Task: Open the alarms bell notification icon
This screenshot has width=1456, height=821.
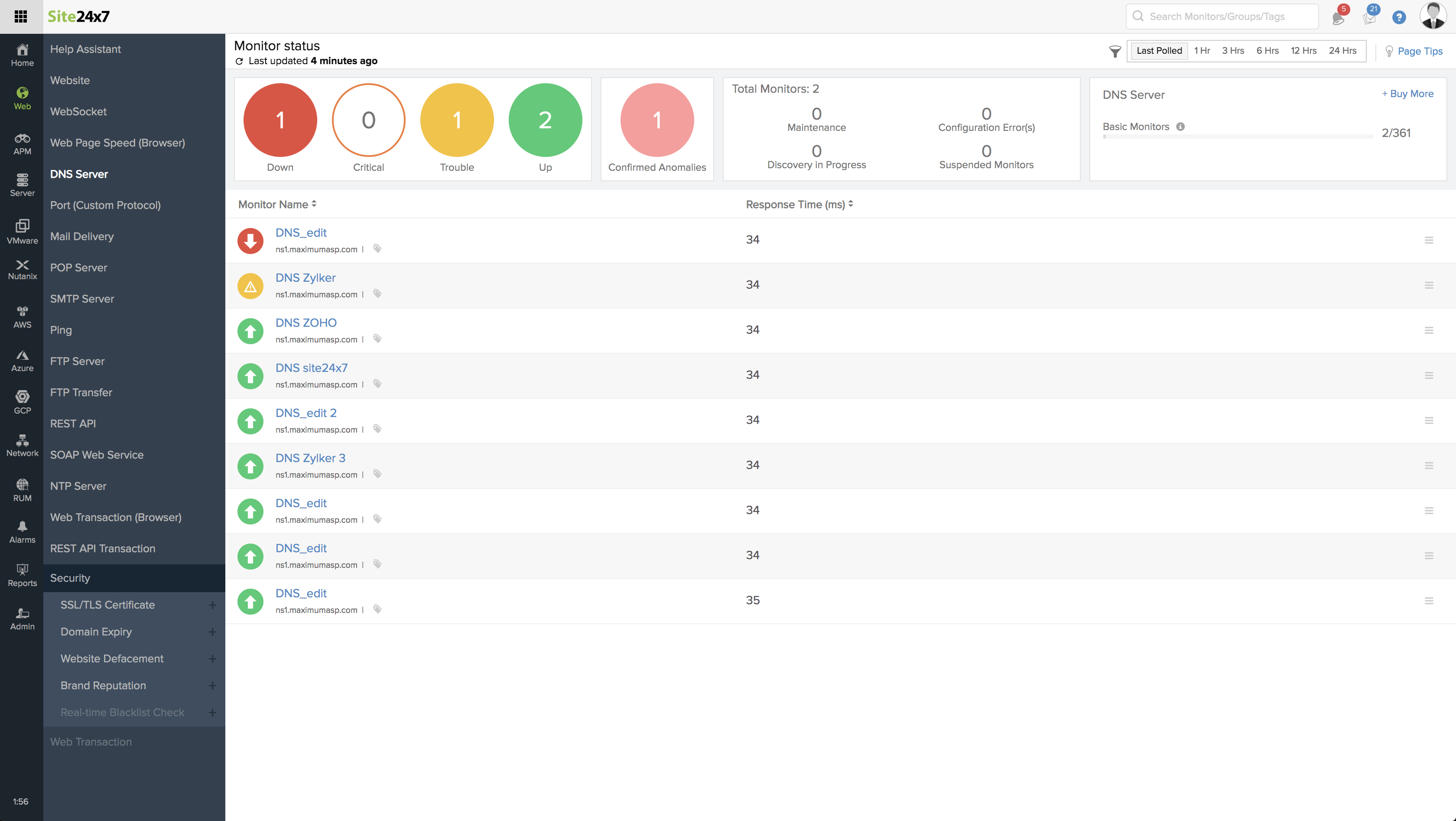Action: click(1338, 17)
